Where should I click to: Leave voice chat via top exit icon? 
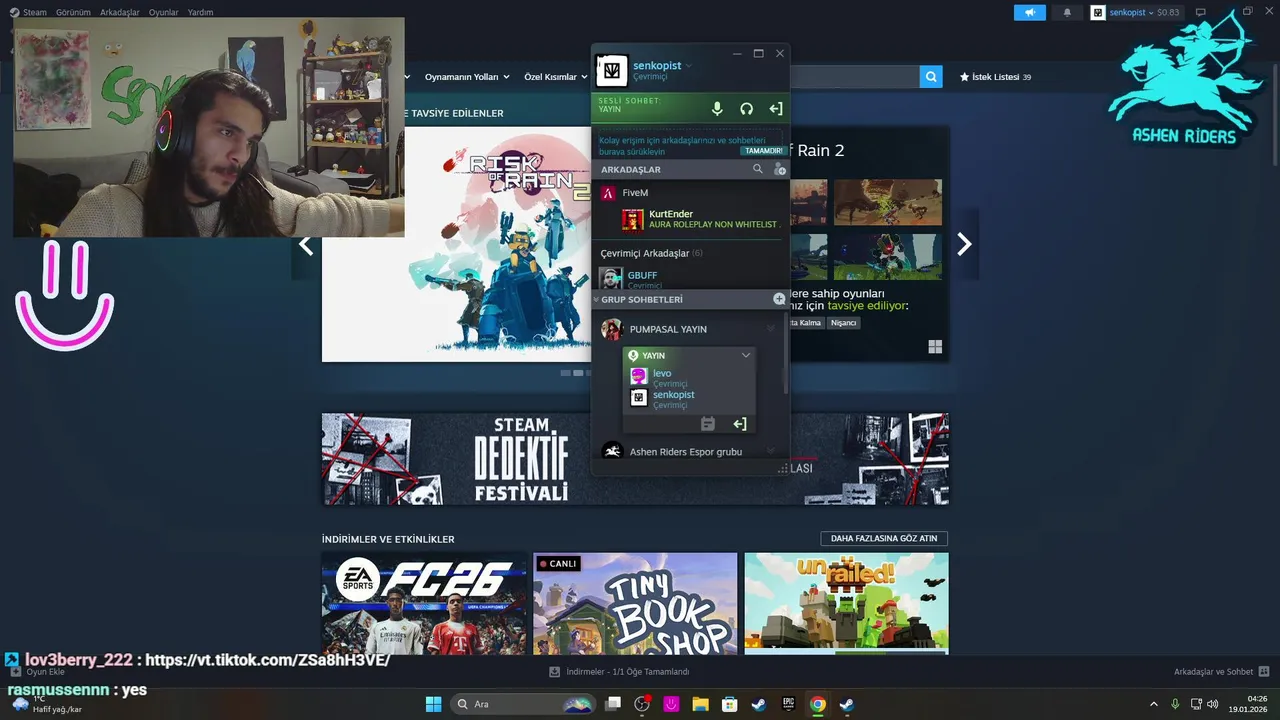click(775, 109)
